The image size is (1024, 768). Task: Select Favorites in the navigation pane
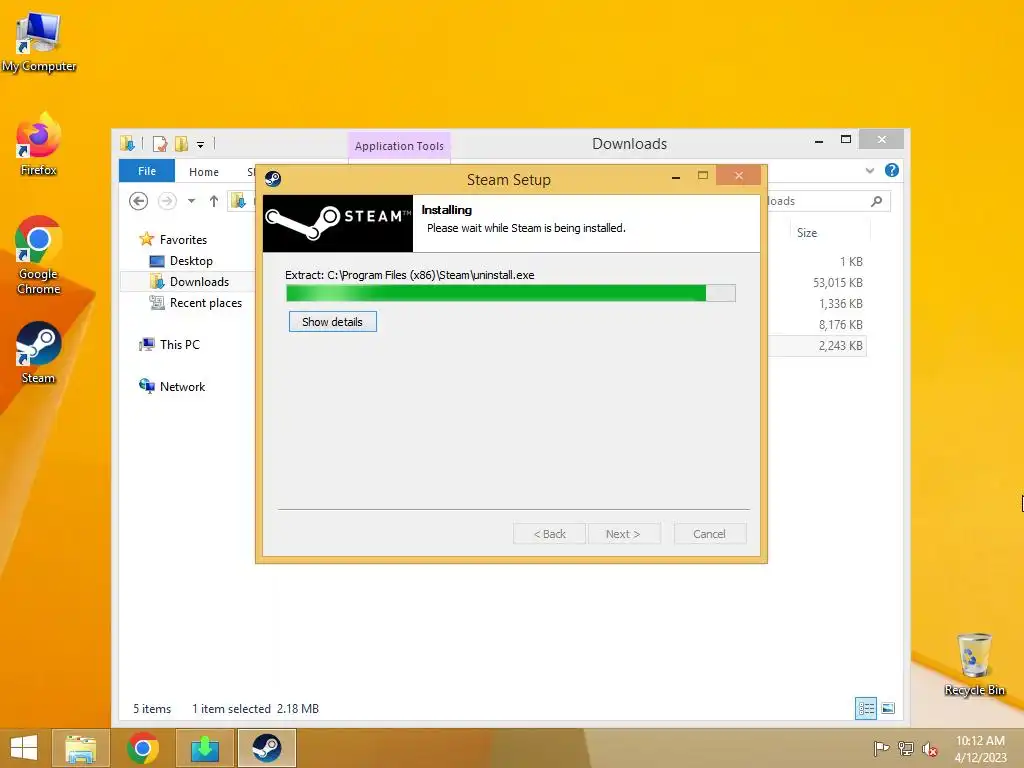tap(184, 240)
